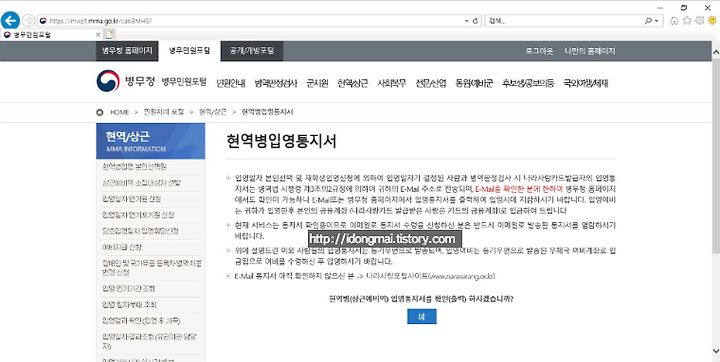This screenshot has width=720, height=362.
Task: Click the breadcrumb home circle icon
Action: pos(100,112)
